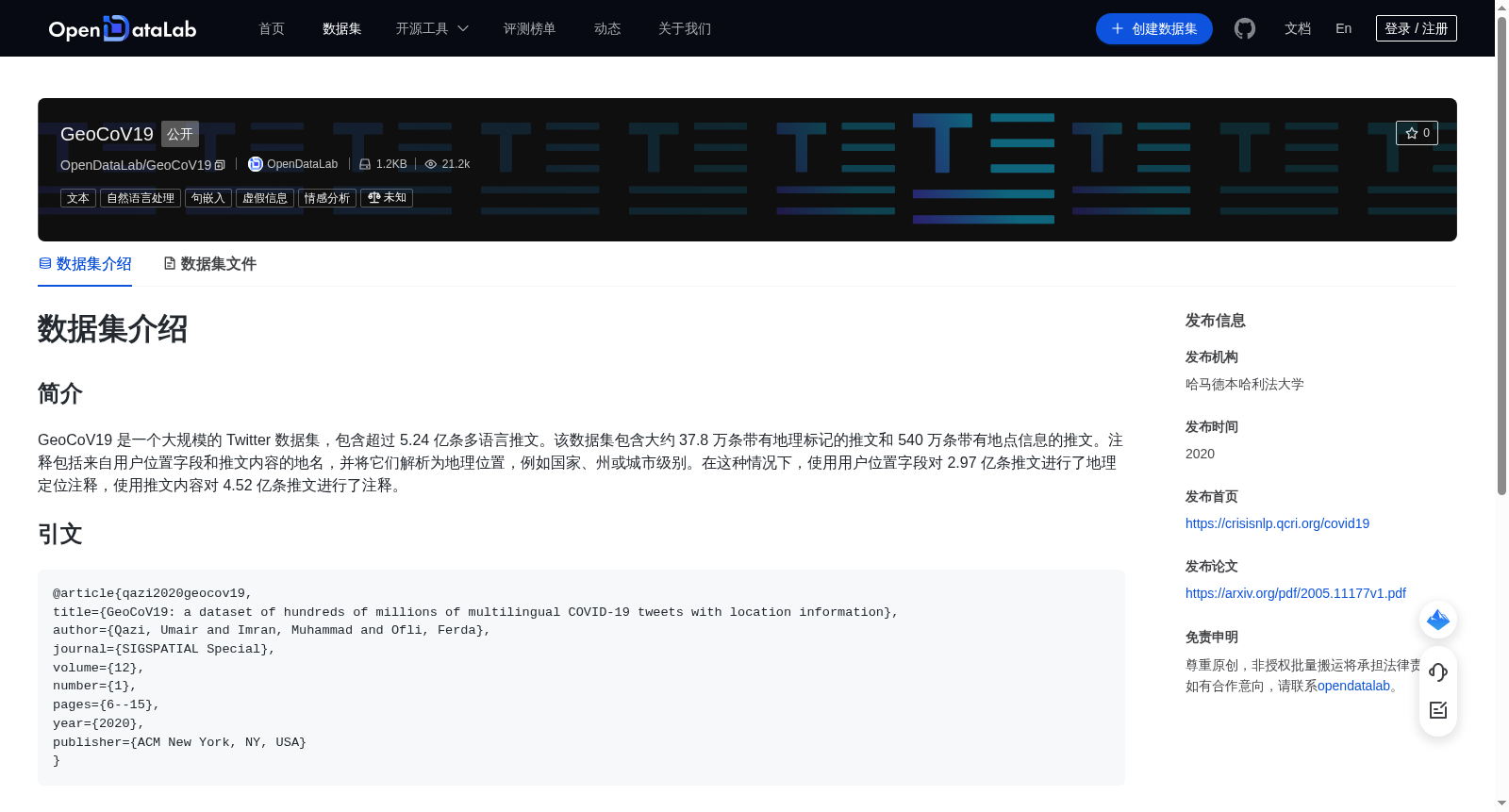Image resolution: width=1509 pixels, height=812 pixels.
Task: Click the 登录 / 注册 button
Action: pyautogui.click(x=1416, y=28)
